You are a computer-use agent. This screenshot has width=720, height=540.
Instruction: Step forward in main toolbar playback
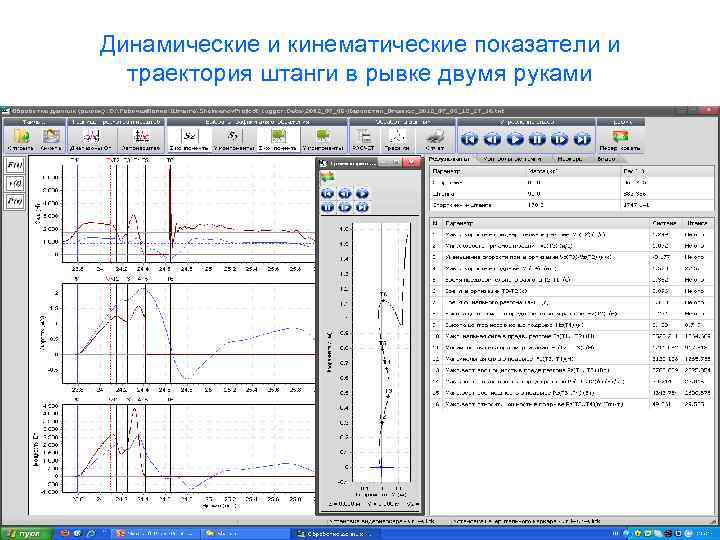click(559, 139)
